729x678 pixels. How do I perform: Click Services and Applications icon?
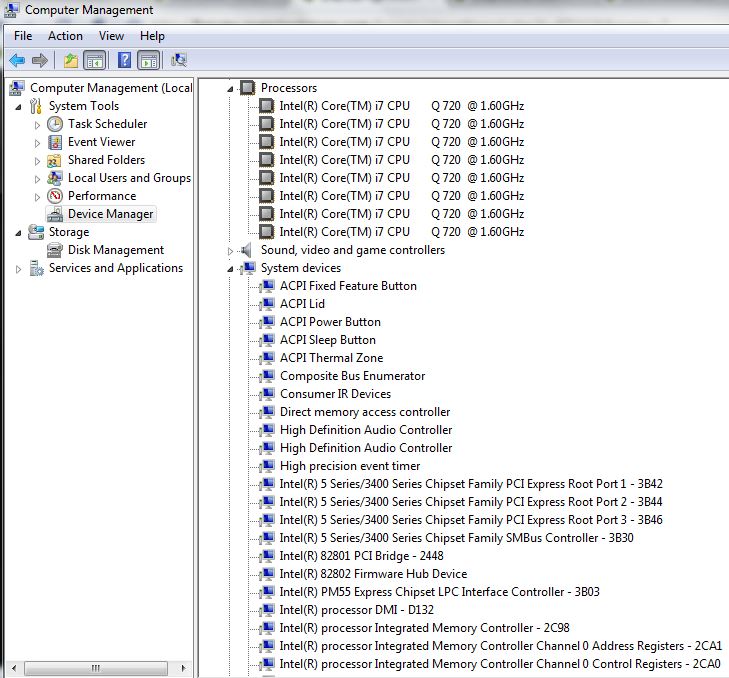point(36,268)
